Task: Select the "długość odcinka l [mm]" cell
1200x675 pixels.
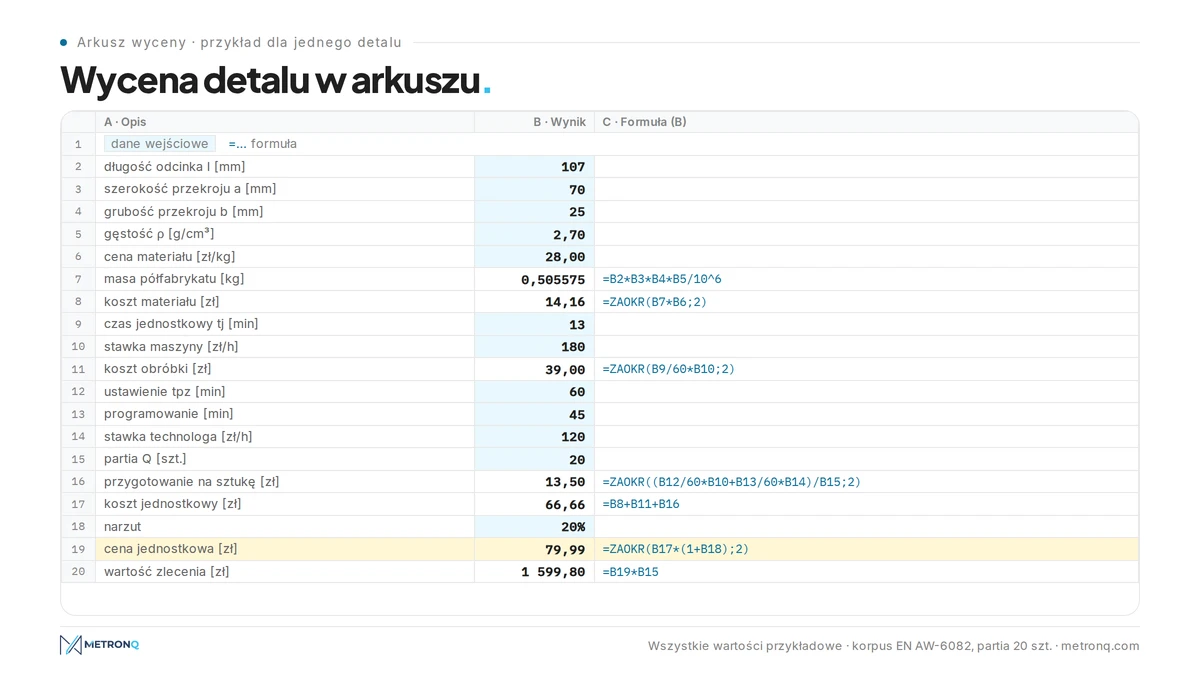Action: pos(285,167)
